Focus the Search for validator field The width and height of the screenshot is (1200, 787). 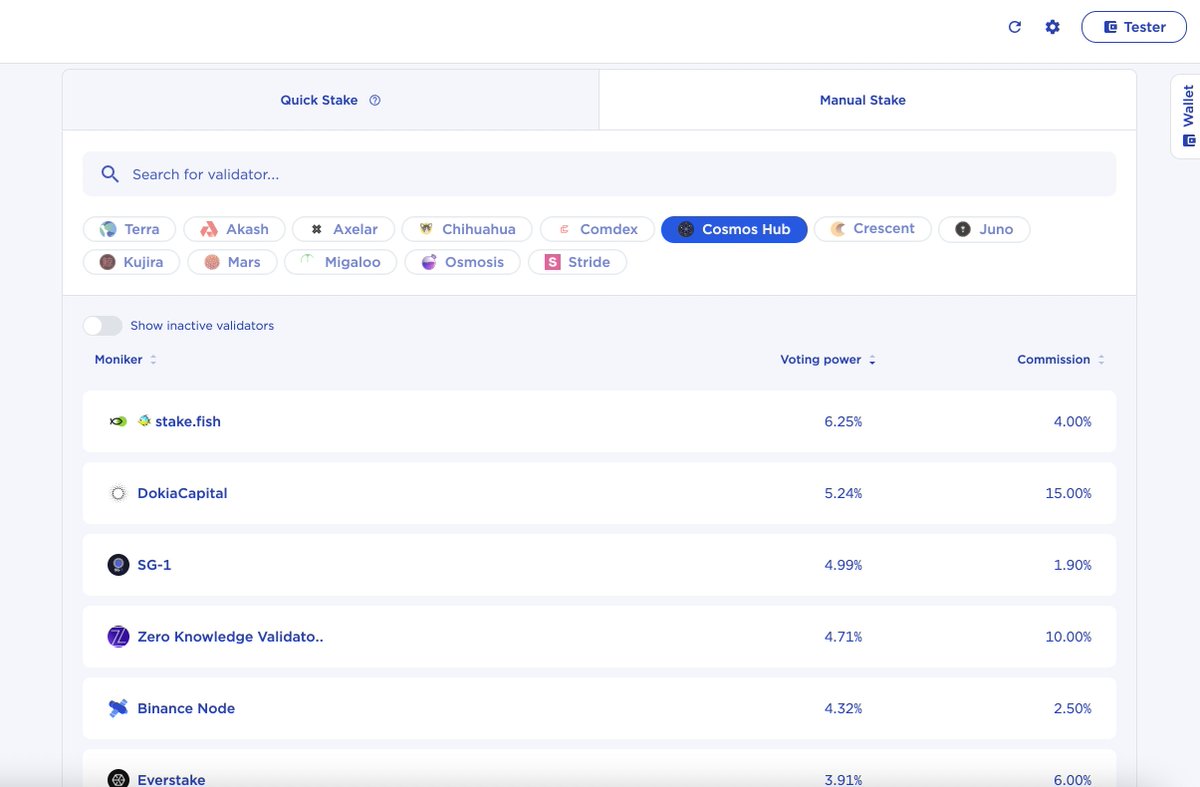pyautogui.click(x=599, y=174)
